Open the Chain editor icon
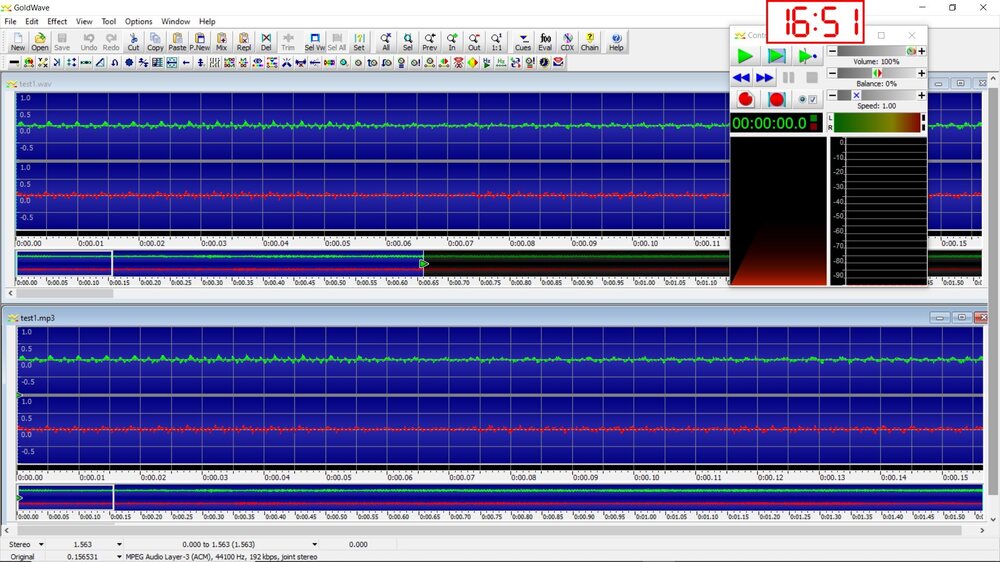The height and width of the screenshot is (562, 1000). tap(590, 41)
